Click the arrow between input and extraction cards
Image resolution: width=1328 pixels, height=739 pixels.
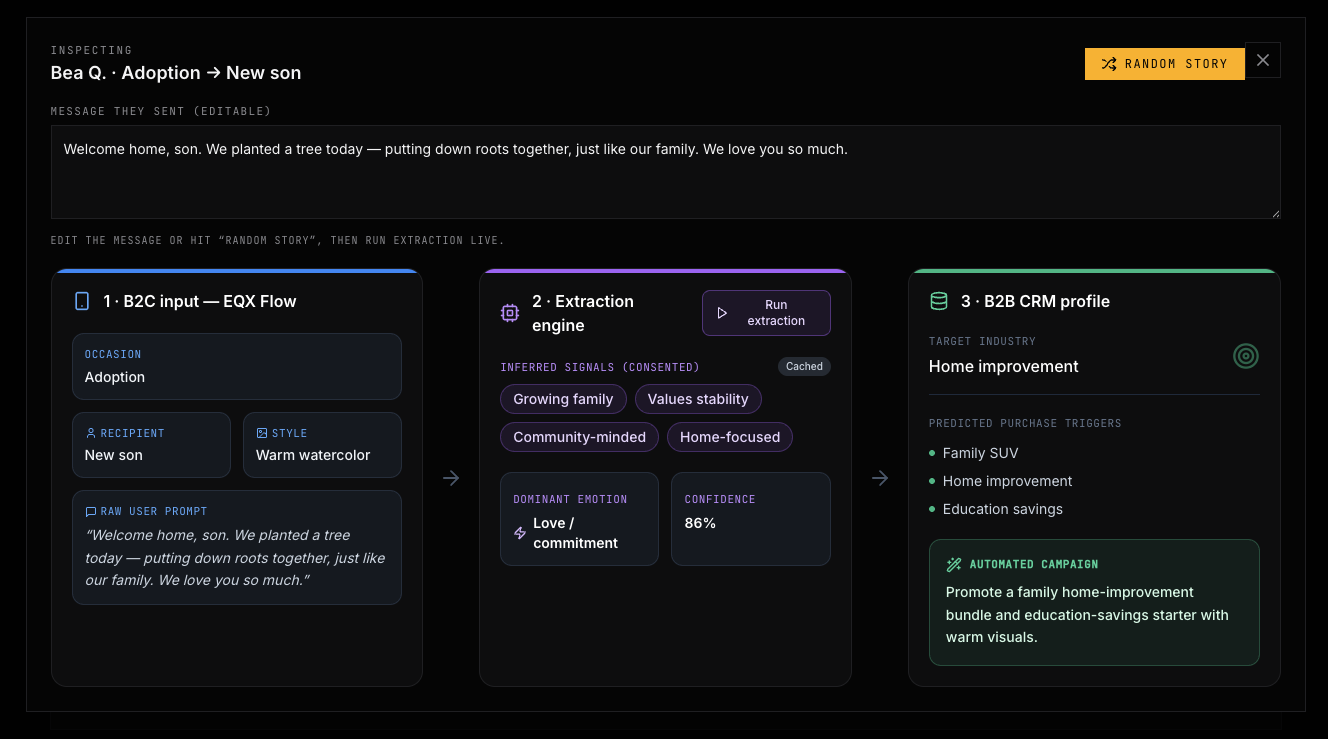pos(451,478)
